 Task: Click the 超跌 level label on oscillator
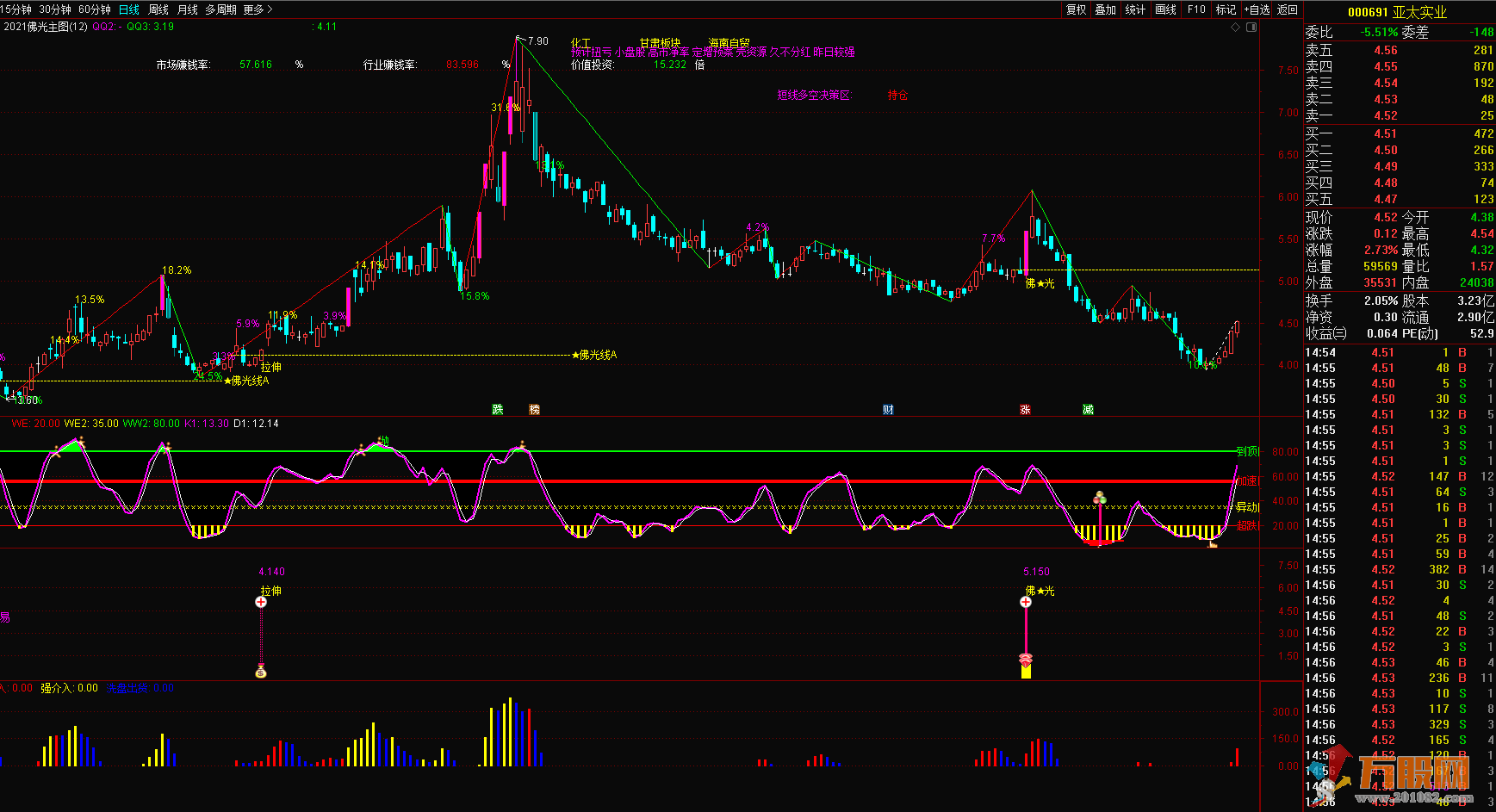click(1247, 525)
